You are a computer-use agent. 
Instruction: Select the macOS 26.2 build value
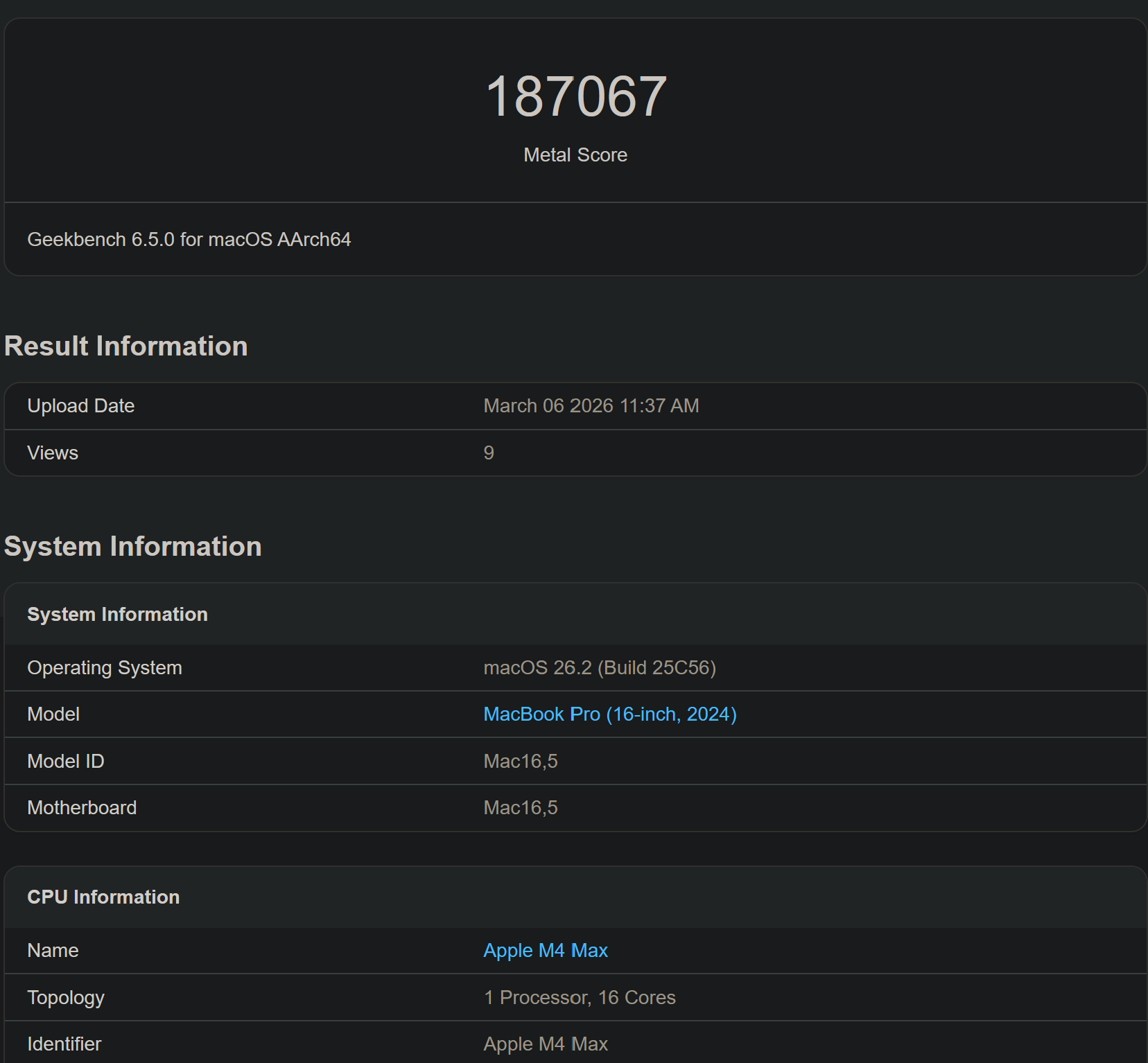pyautogui.click(x=599, y=668)
